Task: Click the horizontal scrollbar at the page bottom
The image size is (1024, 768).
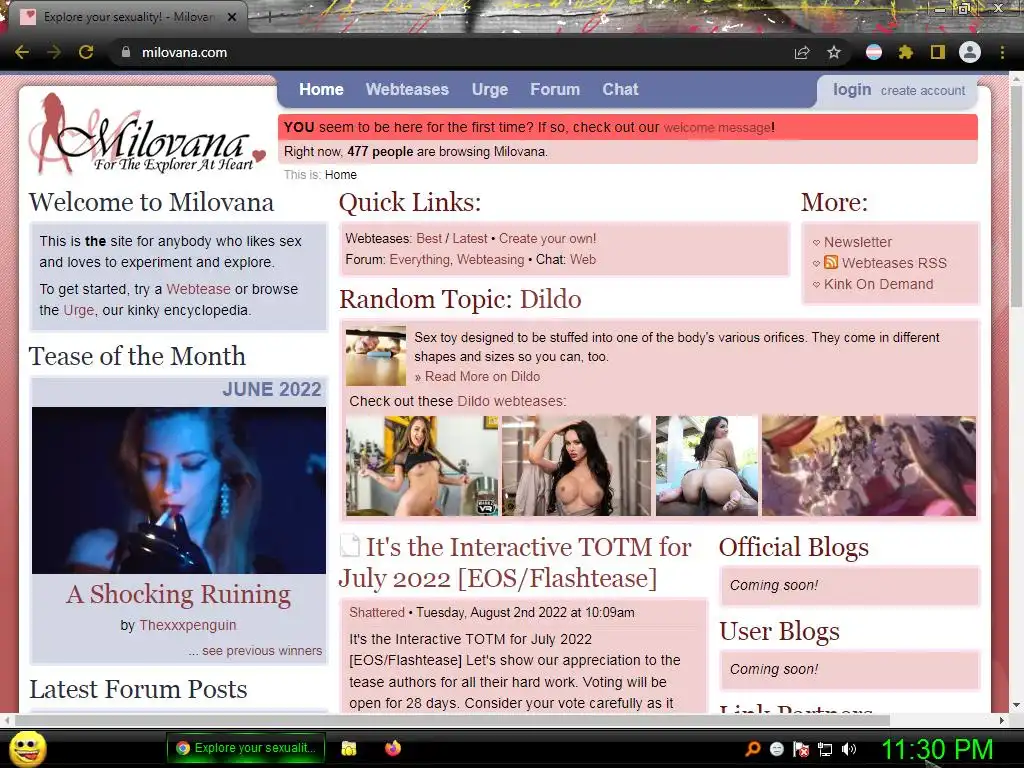Action: 452,720
